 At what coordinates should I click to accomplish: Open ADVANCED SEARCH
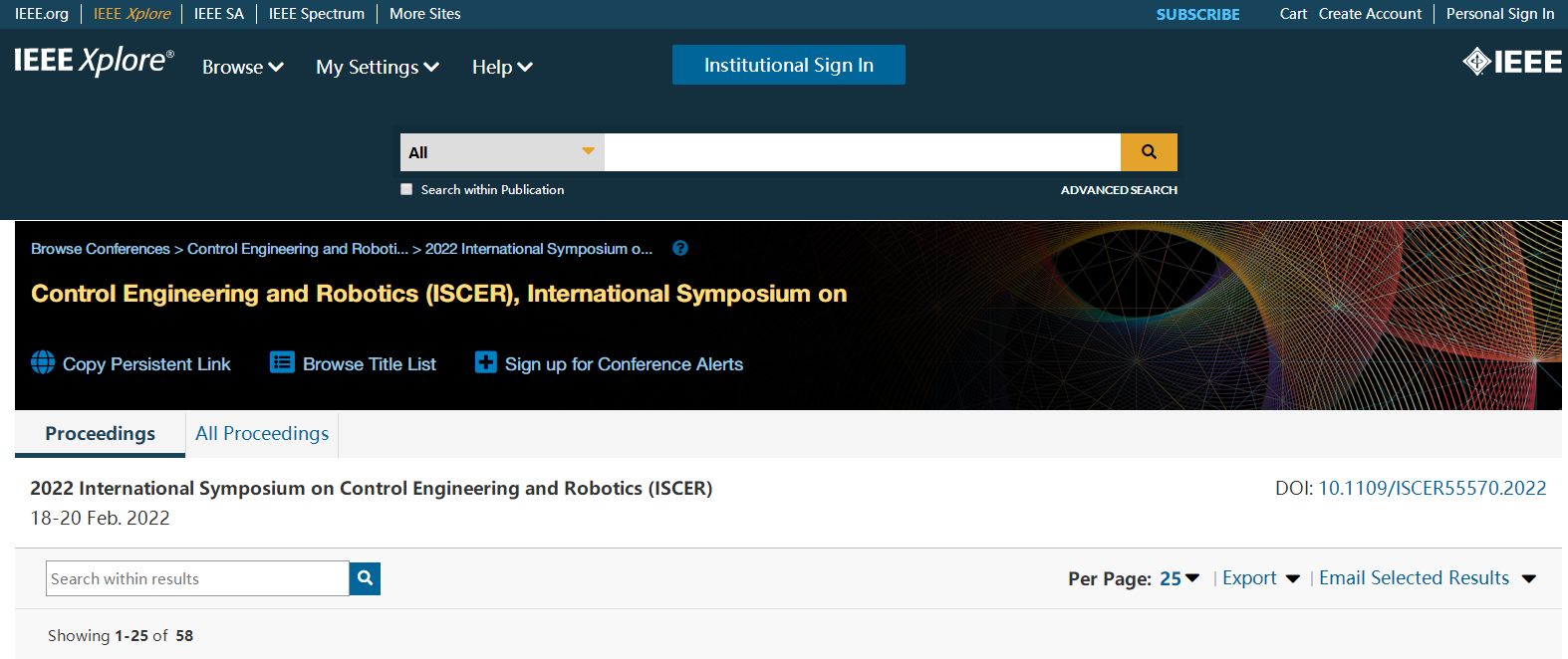click(x=1119, y=190)
